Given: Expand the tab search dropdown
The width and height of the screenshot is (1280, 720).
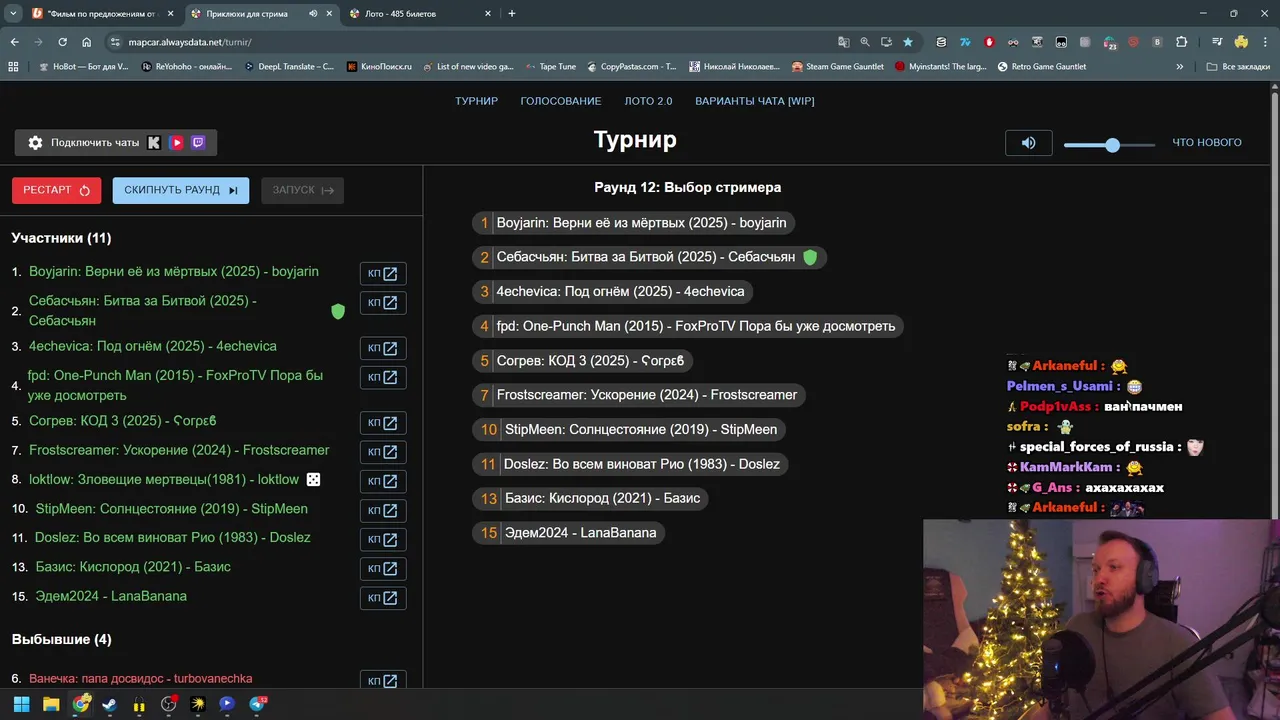Looking at the screenshot, I should coord(12,14).
